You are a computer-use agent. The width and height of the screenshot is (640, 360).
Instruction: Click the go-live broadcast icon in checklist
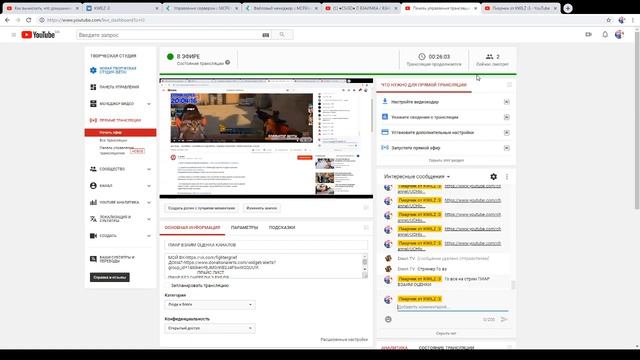coord(384,147)
